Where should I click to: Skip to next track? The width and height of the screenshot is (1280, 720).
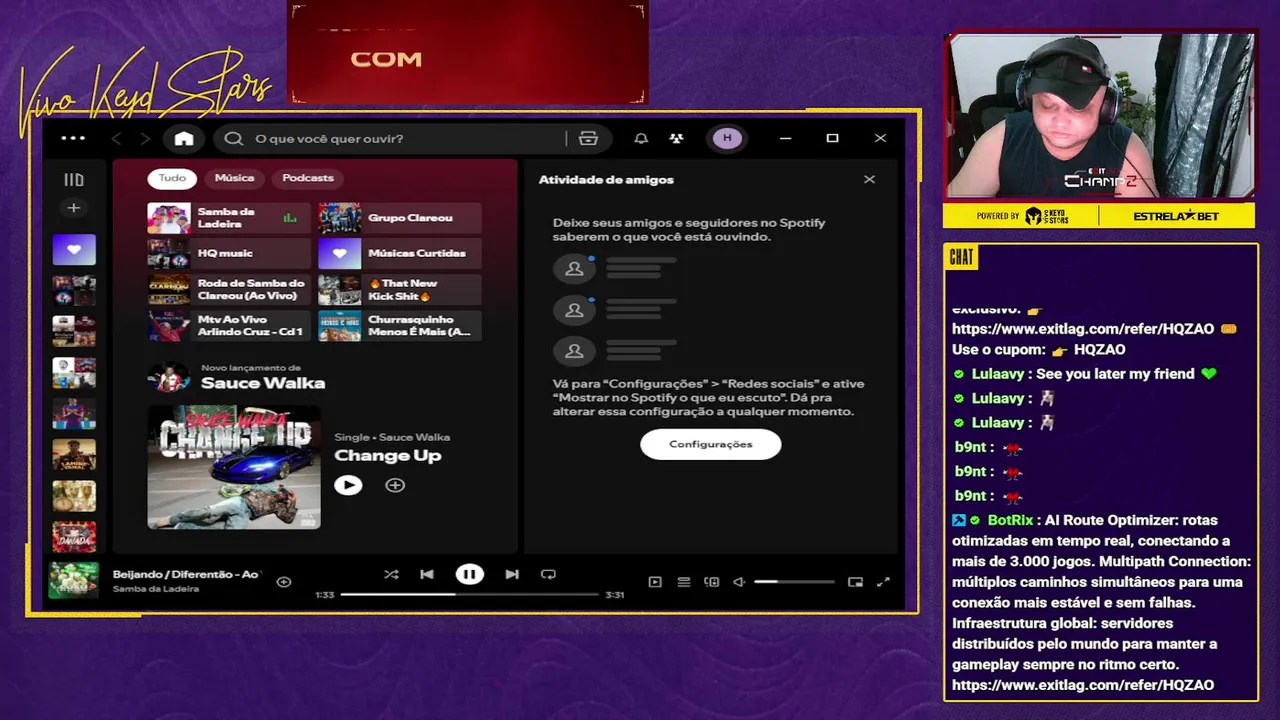tap(512, 574)
